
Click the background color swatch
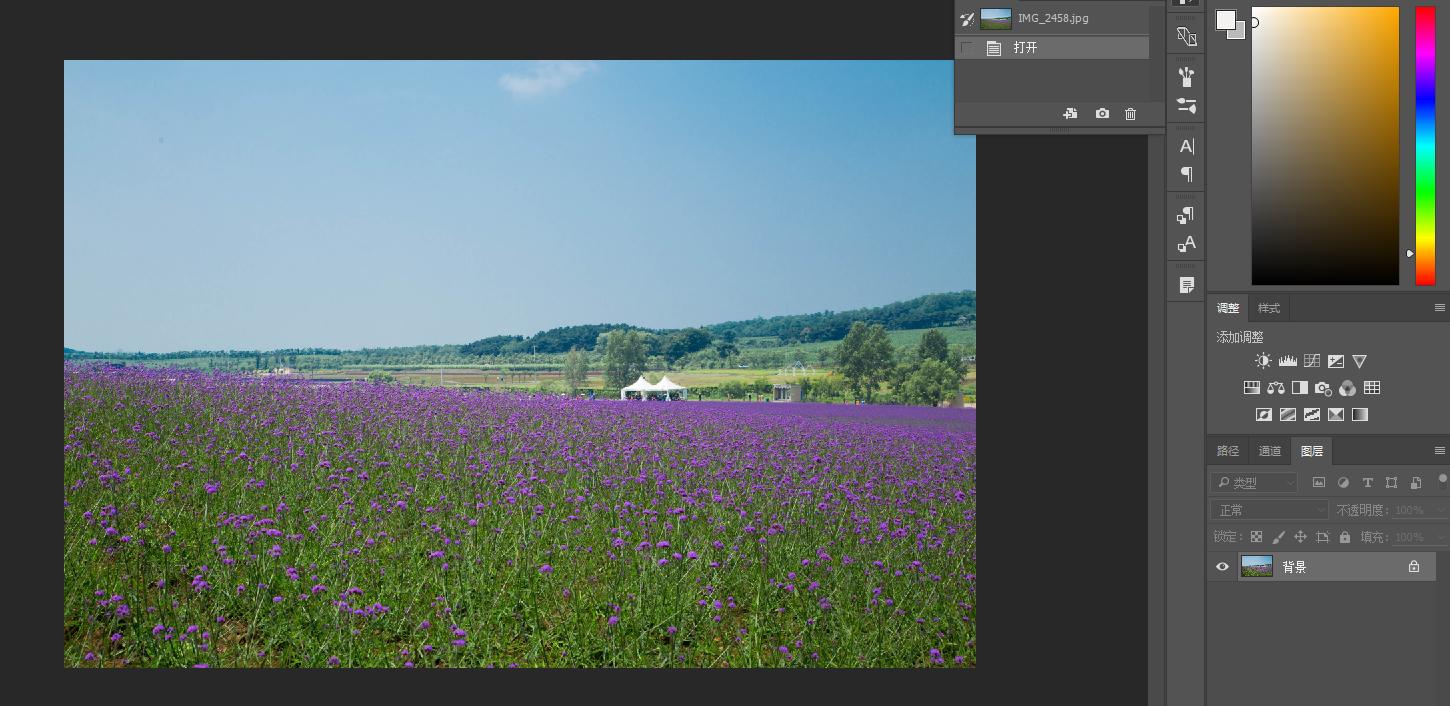1240,34
